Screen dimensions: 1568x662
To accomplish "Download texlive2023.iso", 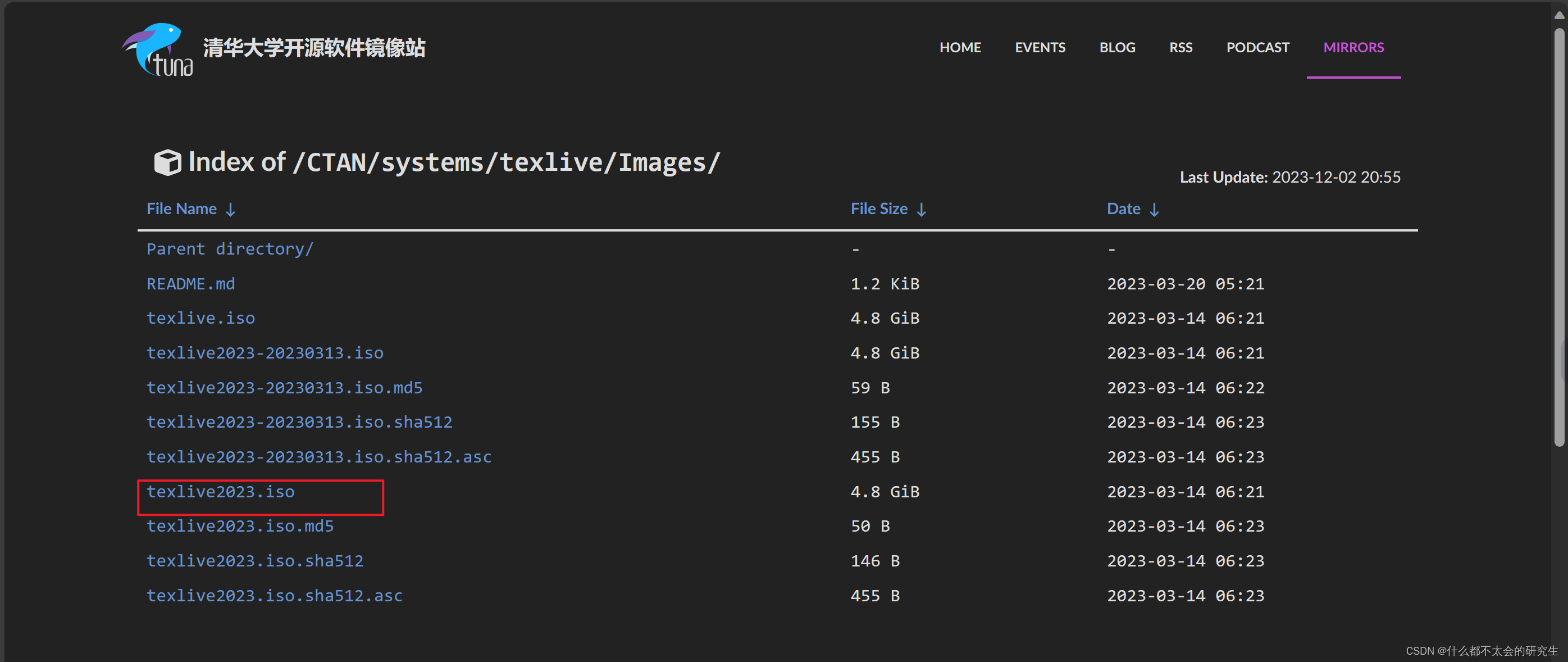I will click(220, 492).
